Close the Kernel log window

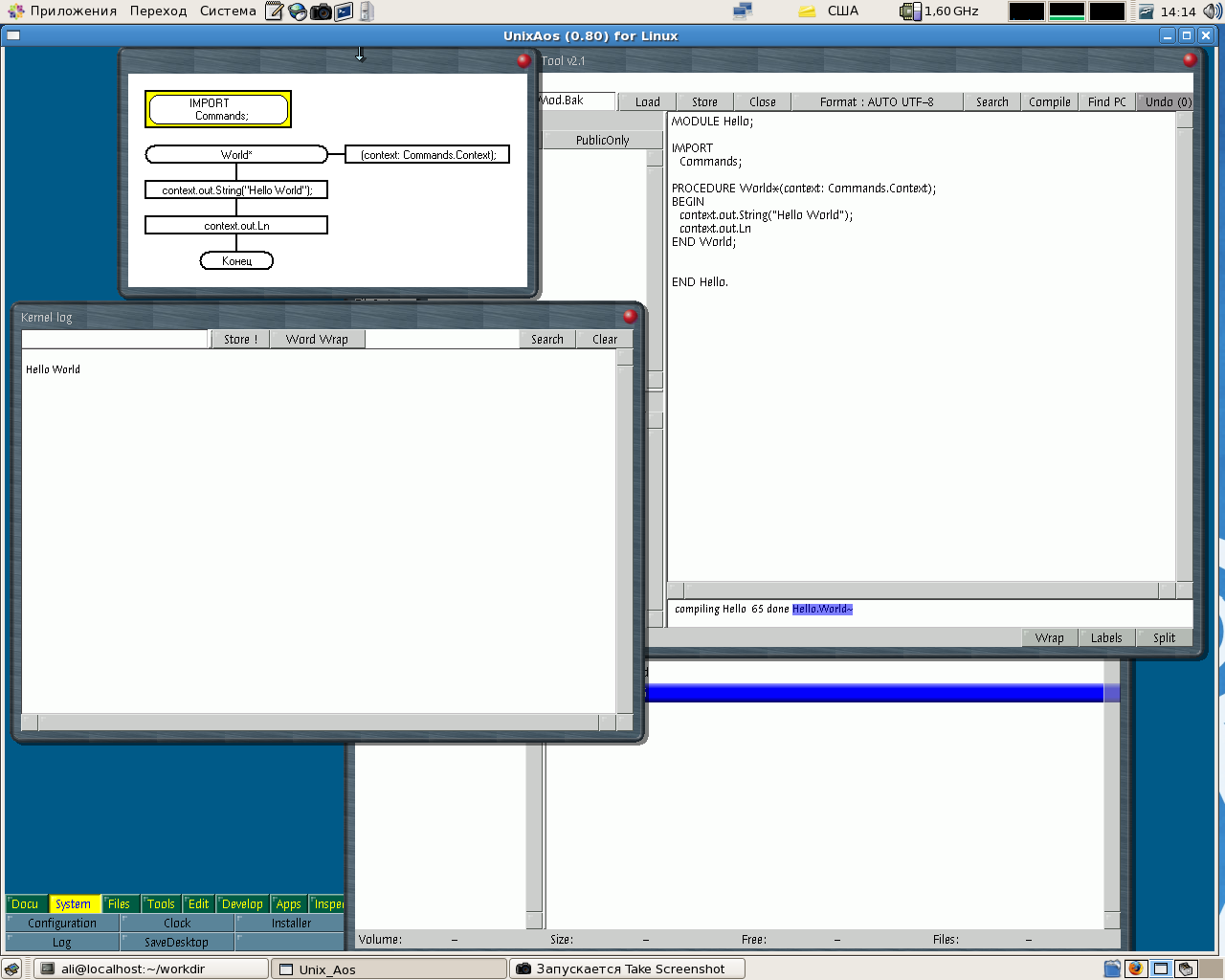630,317
